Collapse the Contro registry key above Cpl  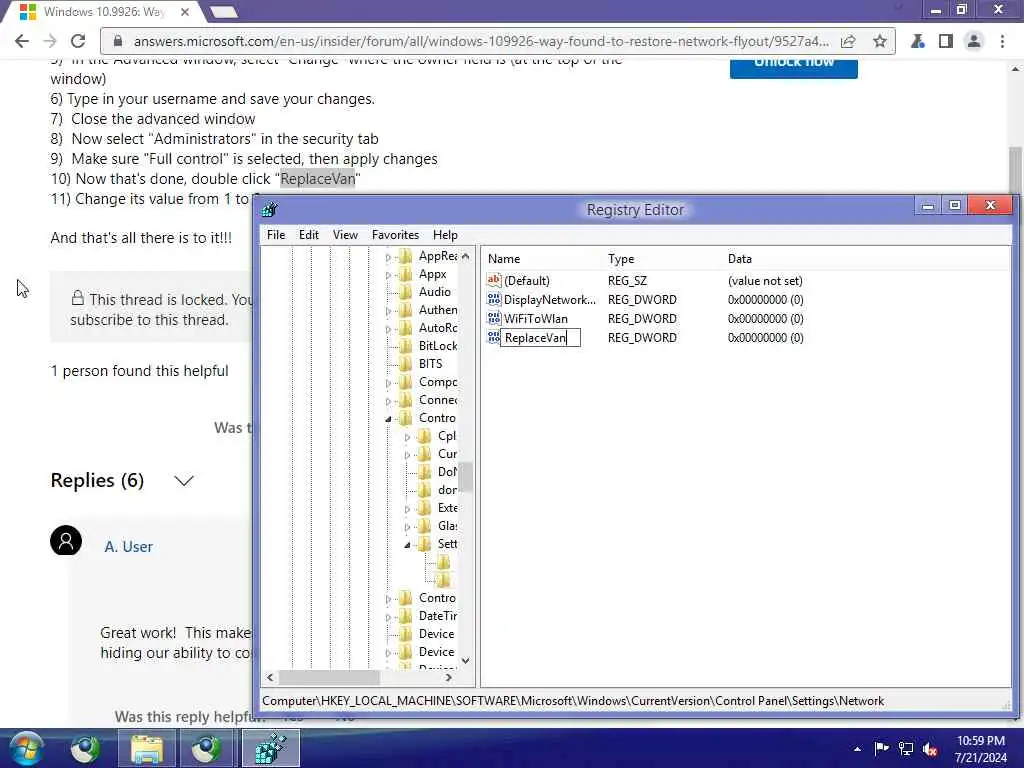point(388,419)
